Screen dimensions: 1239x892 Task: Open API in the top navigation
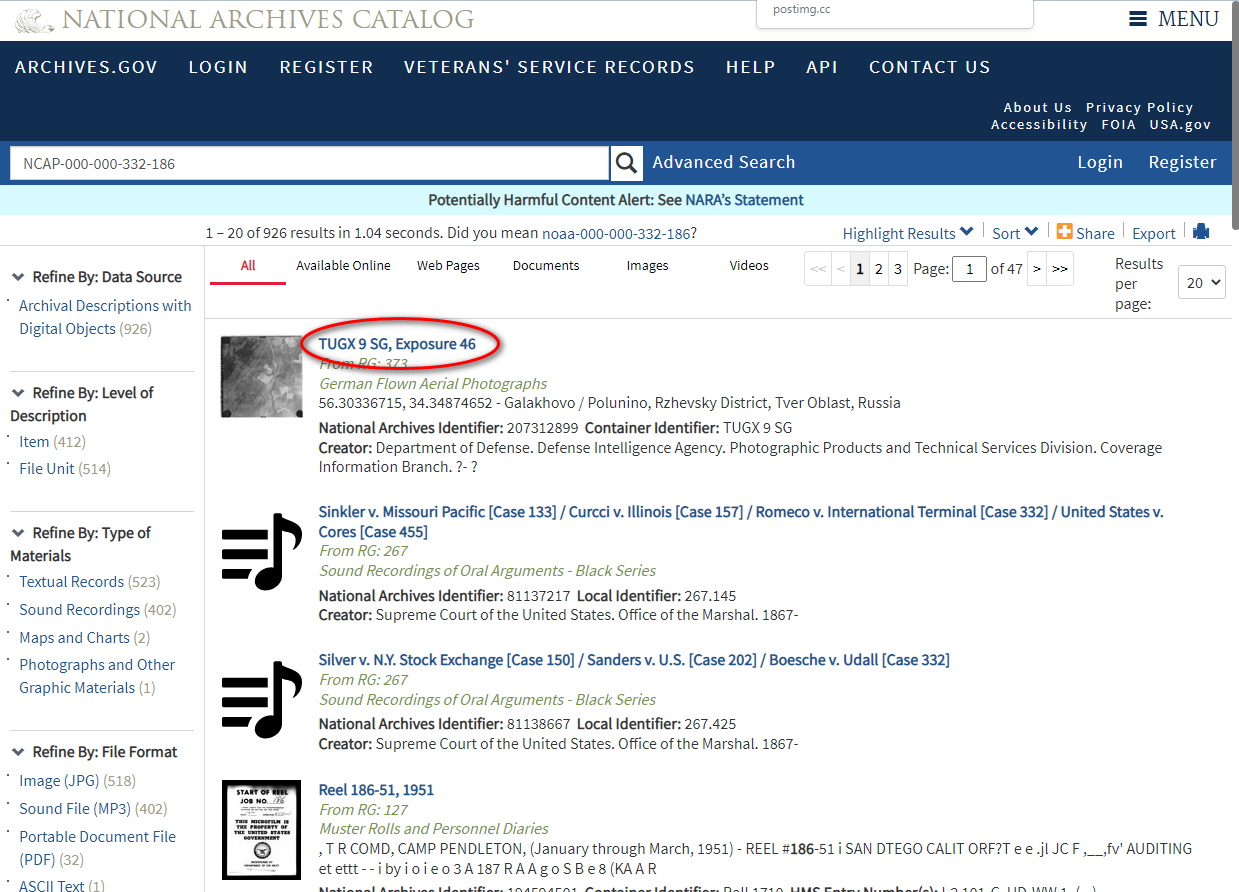tap(822, 67)
